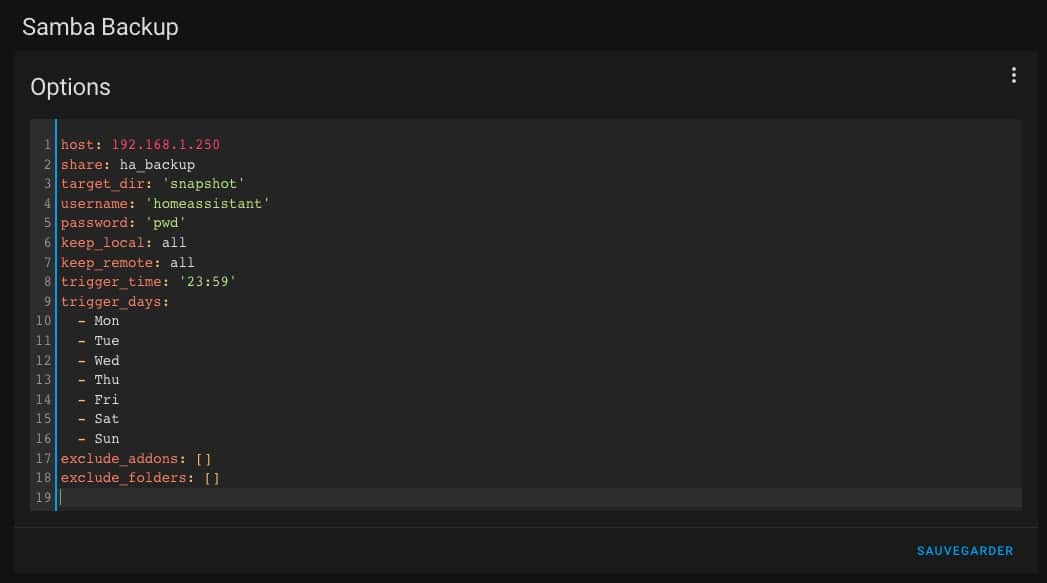This screenshot has height=583, width=1047.
Task: Click the exclude_folders empty list brackets
Action: pos(212,478)
